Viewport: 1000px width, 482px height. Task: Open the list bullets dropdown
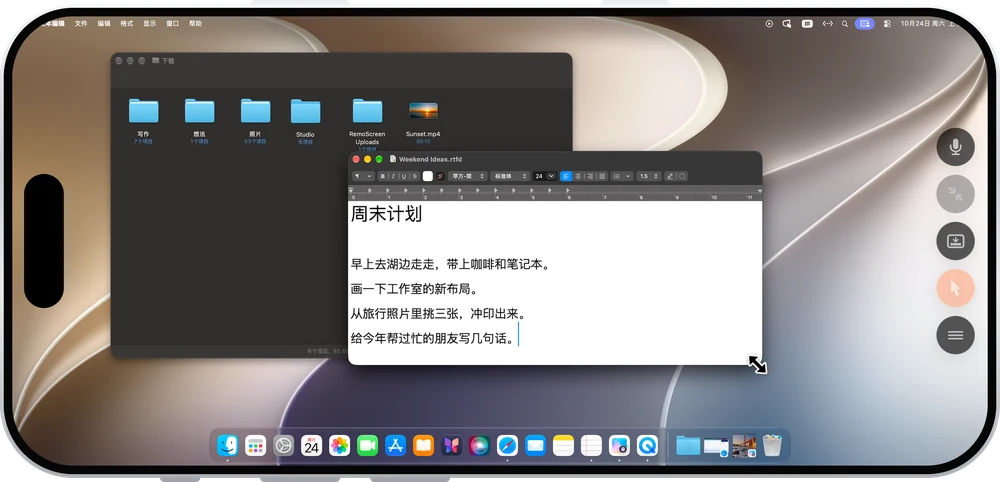[x=622, y=176]
